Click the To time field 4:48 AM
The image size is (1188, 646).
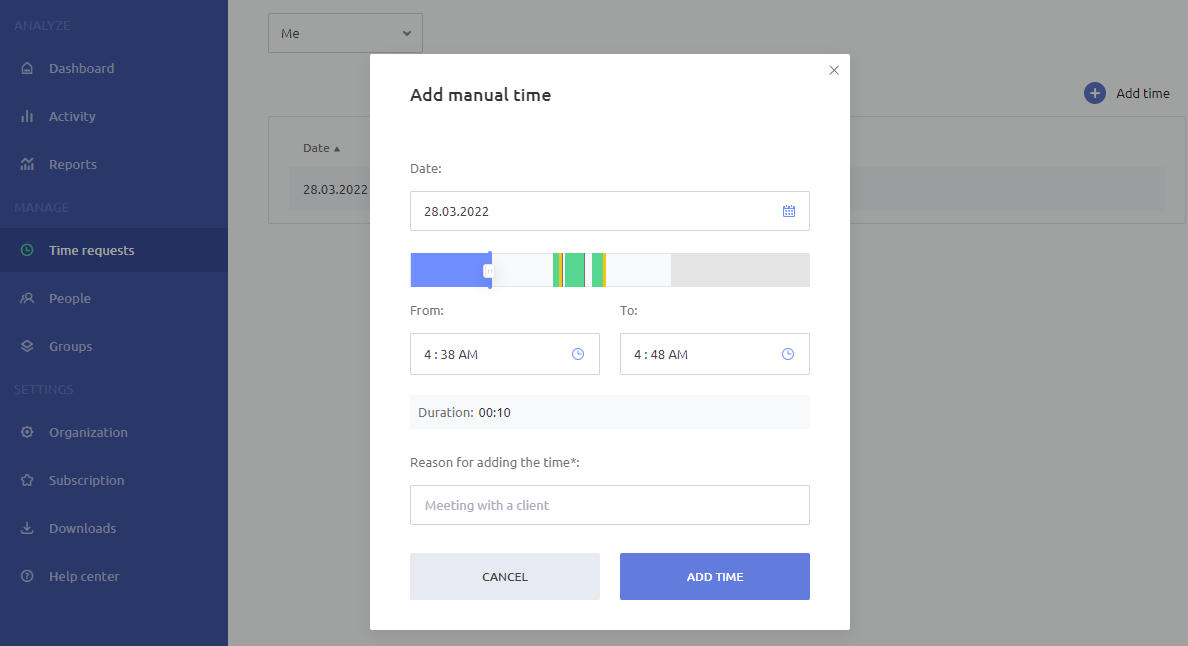pyautogui.click(x=714, y=354)
